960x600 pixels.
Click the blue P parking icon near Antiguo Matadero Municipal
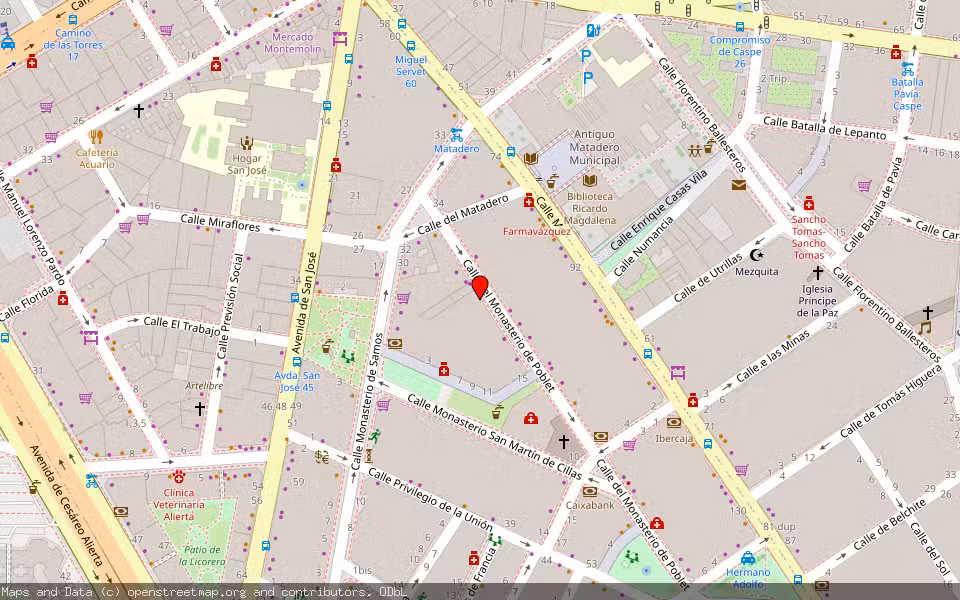pyautogui.click(x=587, y=57)
